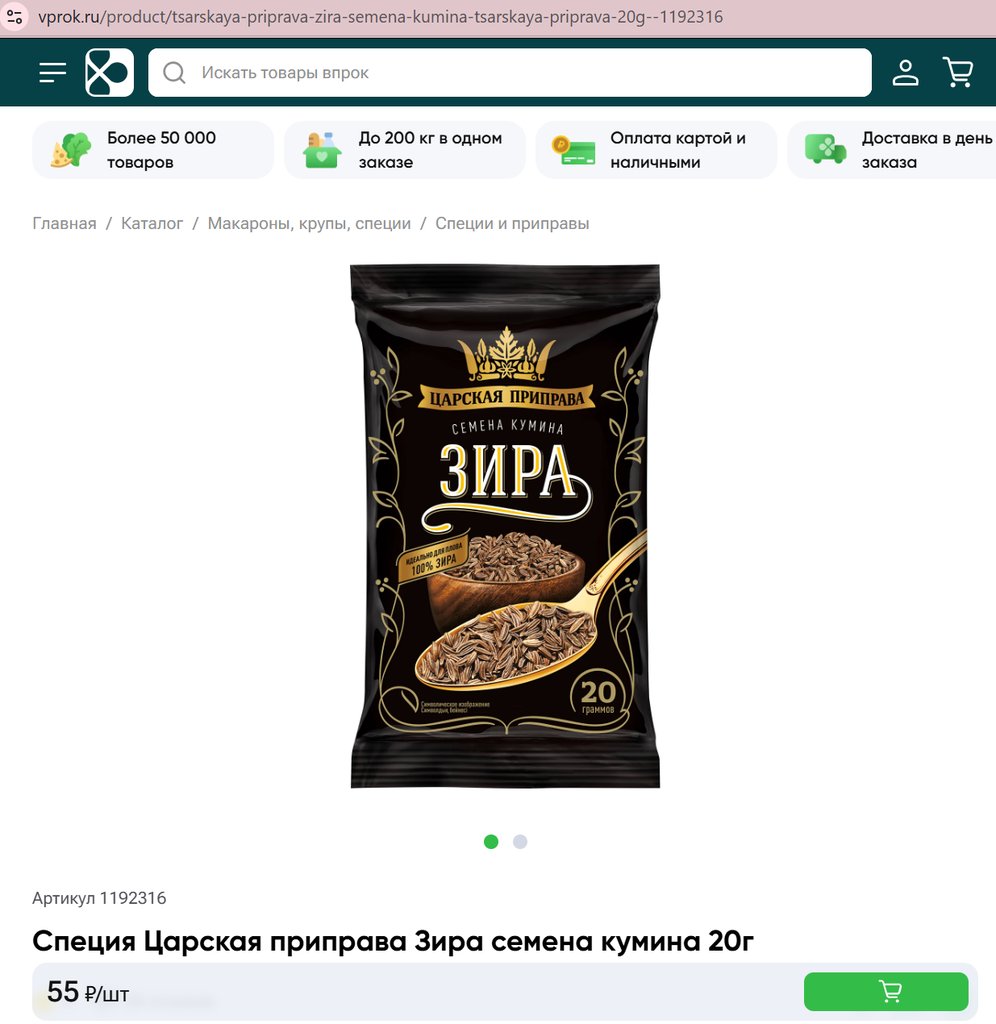The width and height of the screenshot is (996, 1024).
Task: Select the first green image dot
Action: [x=491, y=842]
